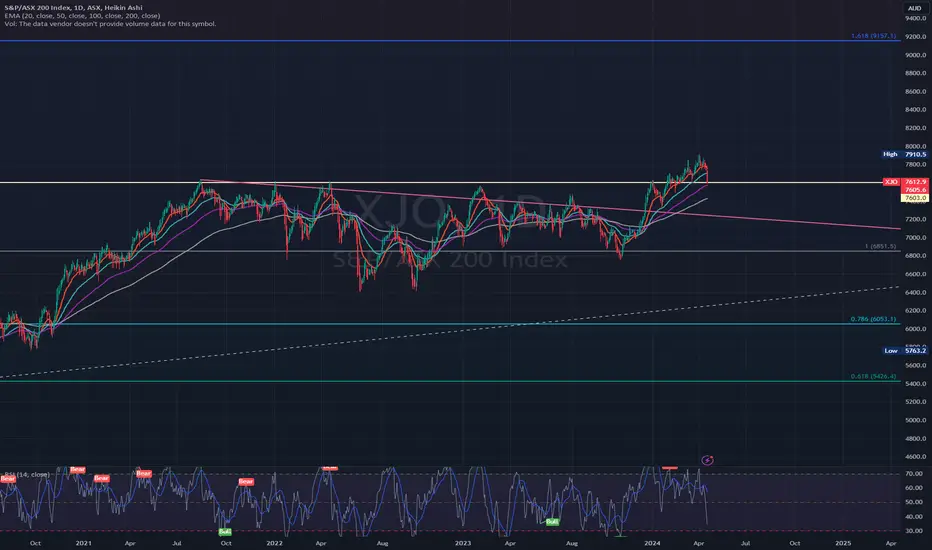Click the 9400.0 price scale value
The image size is (932, 550).
pos(915,18)
